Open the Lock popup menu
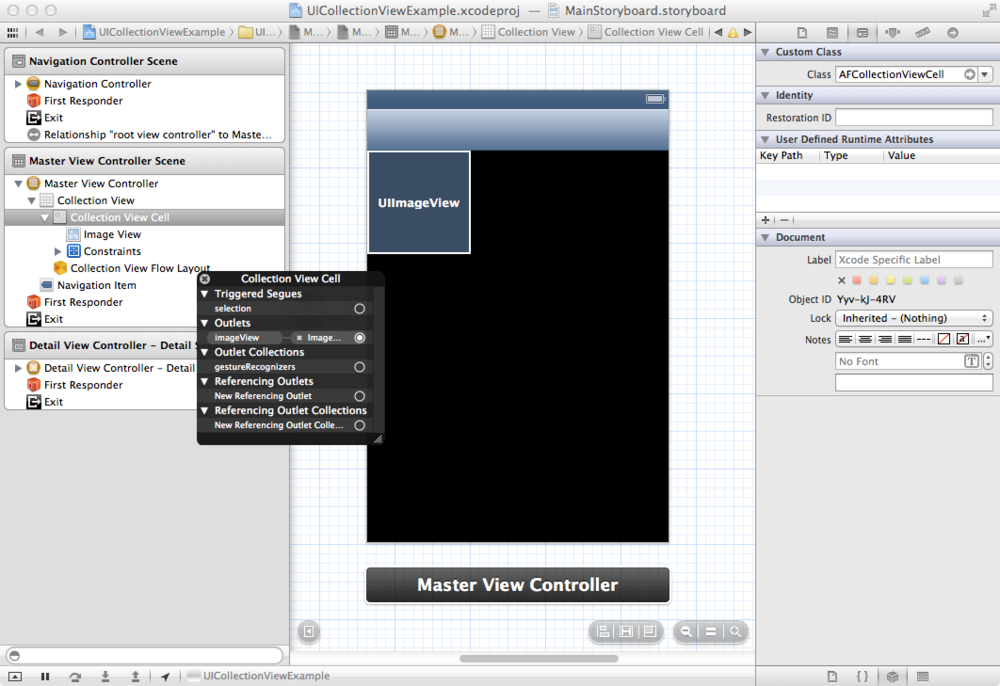This screenshot has height=686, width=1000. tap(914, 318)
